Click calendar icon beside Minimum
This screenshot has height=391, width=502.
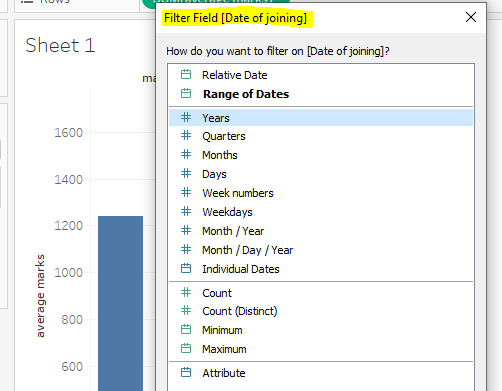pos(186,329)
